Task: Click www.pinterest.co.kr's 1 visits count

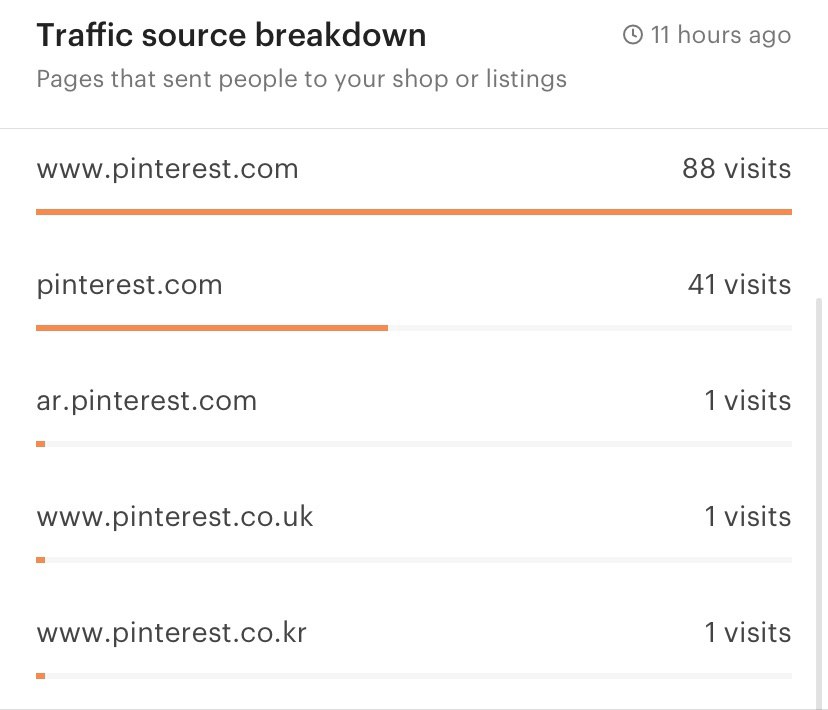Action: click(x=748, y=632)
